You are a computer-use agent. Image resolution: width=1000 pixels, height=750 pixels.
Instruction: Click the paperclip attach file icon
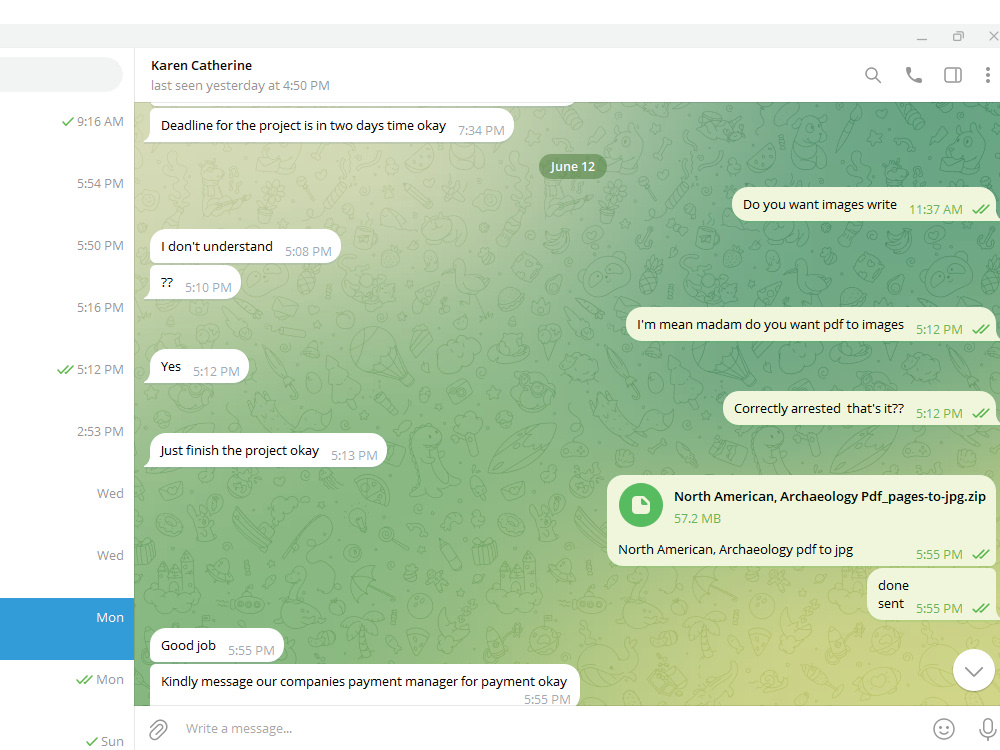pos(158,728)
